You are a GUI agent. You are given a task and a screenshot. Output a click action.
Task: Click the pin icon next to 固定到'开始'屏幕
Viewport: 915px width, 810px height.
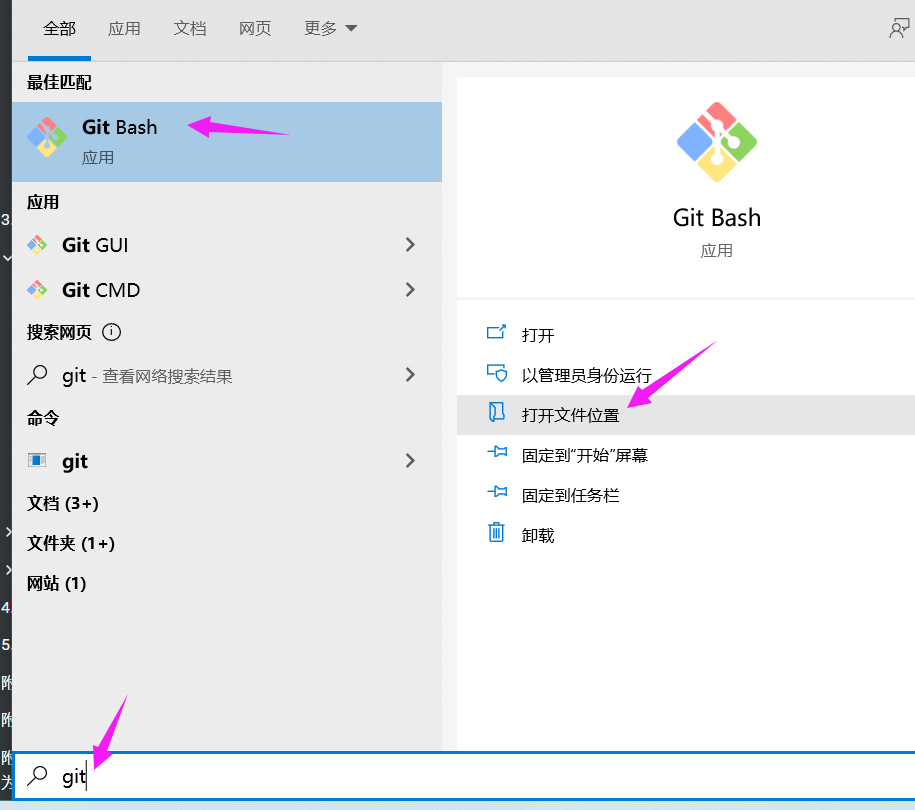click(496, 454)
